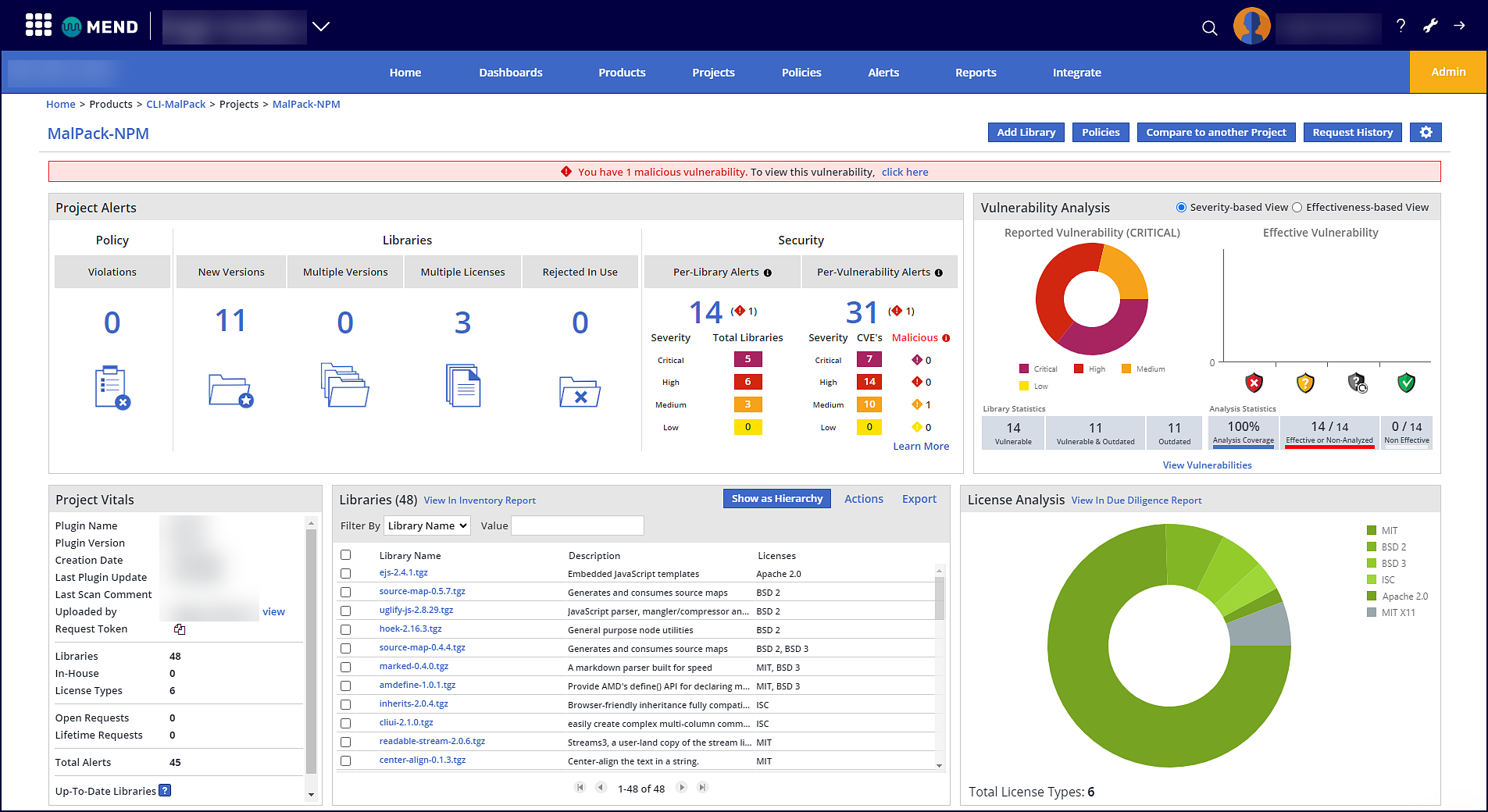Open the help question mark icon
Screen dimensions: 1488x812
[x=1401, y=26]
